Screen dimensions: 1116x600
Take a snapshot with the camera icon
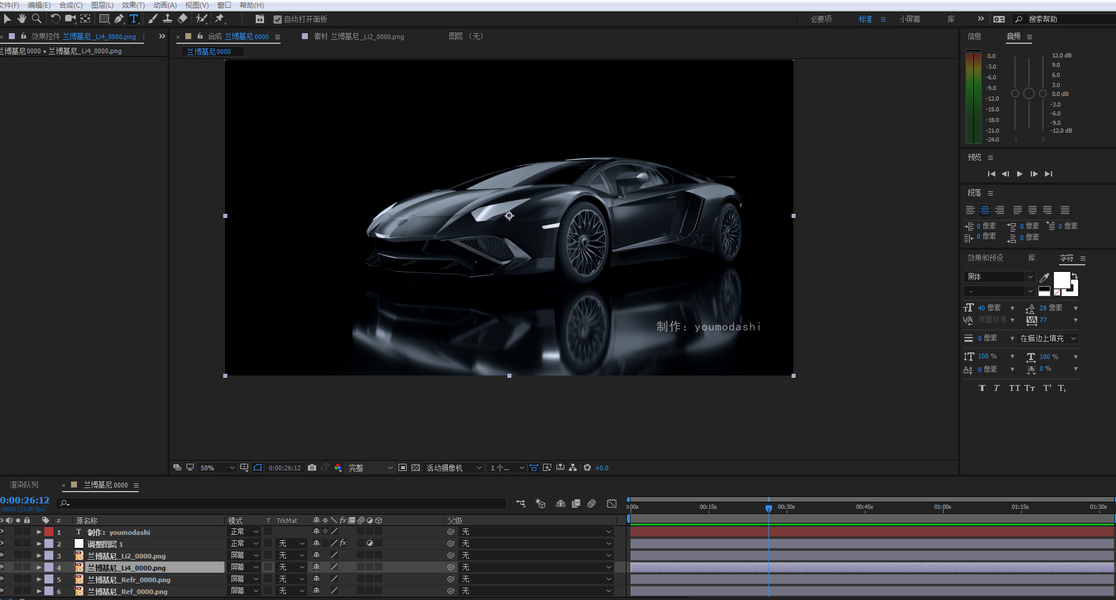pos(312,468)
